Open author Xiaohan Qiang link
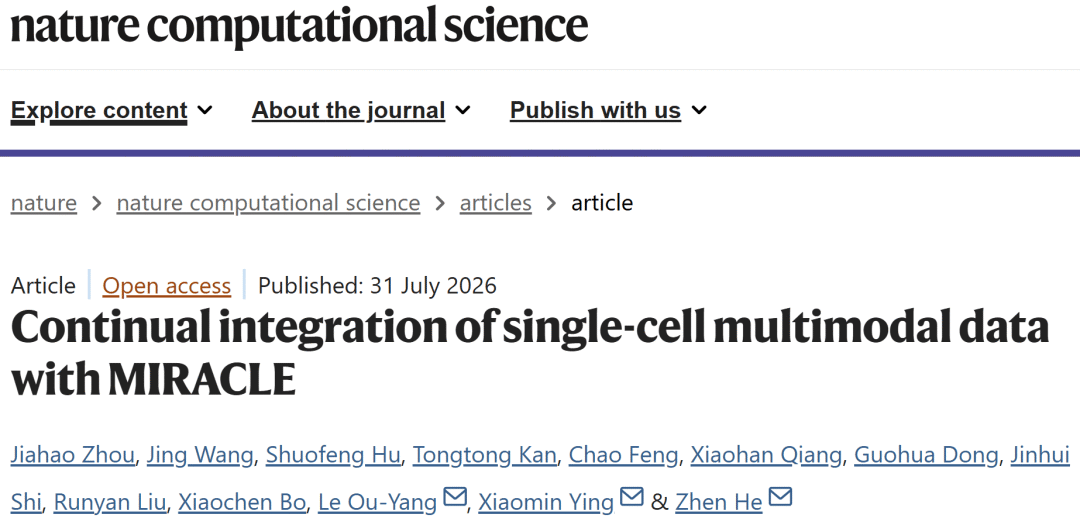Viewport: 1080px width, 525px height. 766,455
